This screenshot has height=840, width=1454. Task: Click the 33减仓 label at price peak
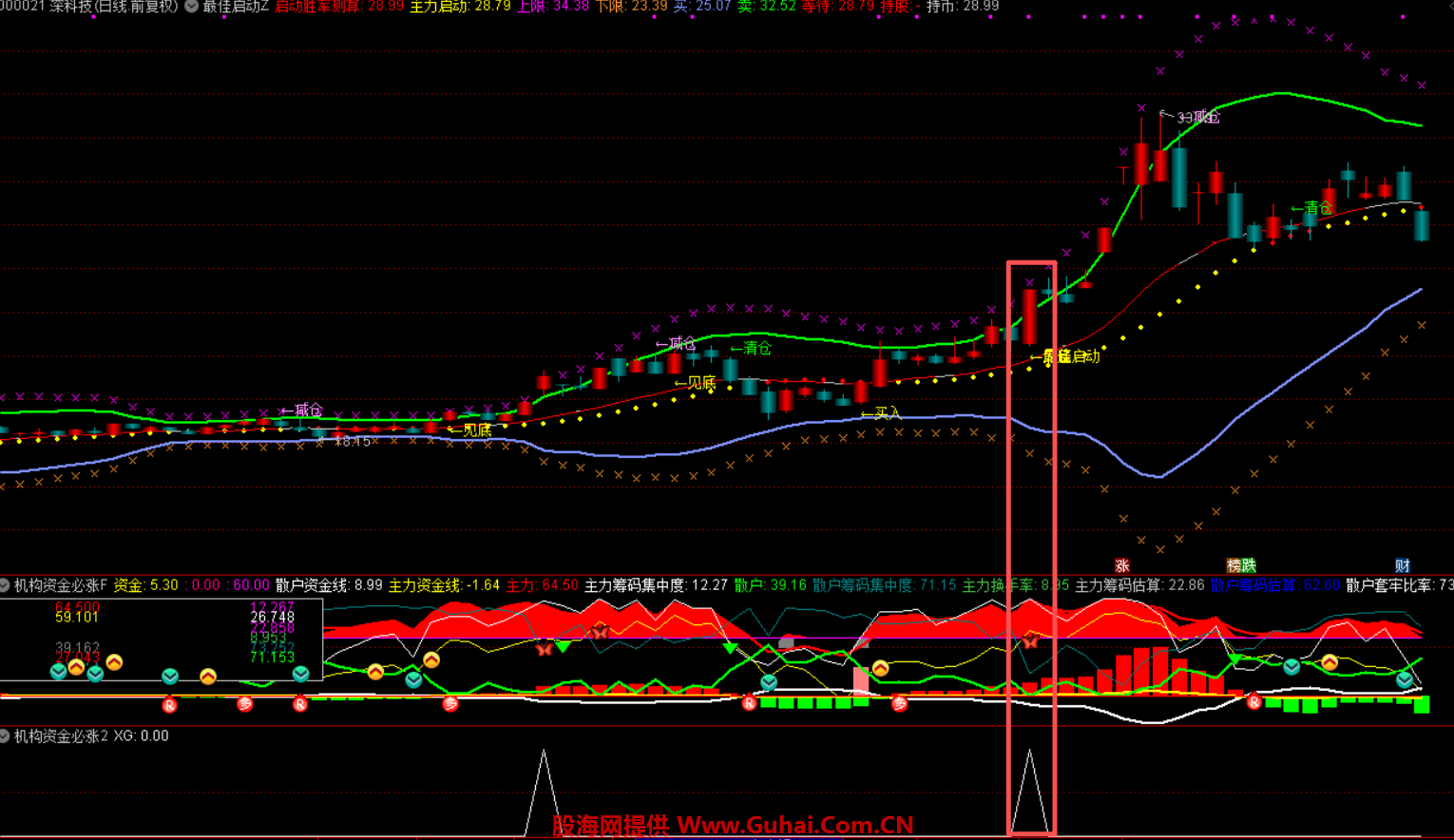click(1197, 117)
